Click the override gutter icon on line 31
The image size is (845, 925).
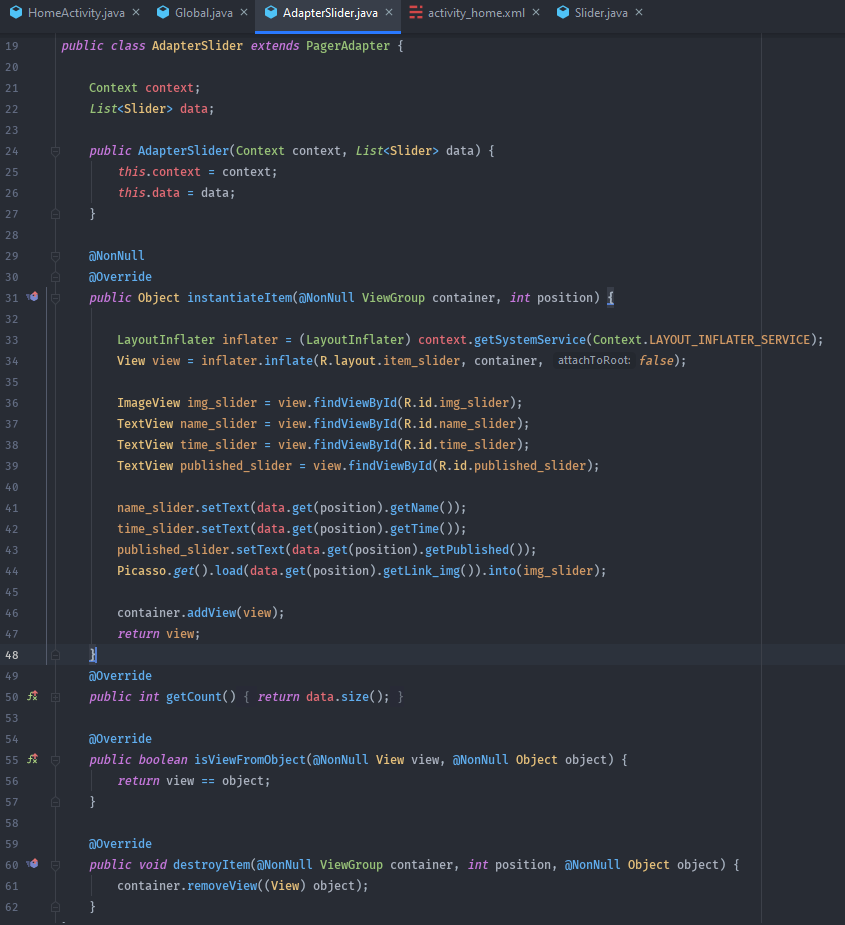pos(32,297)
